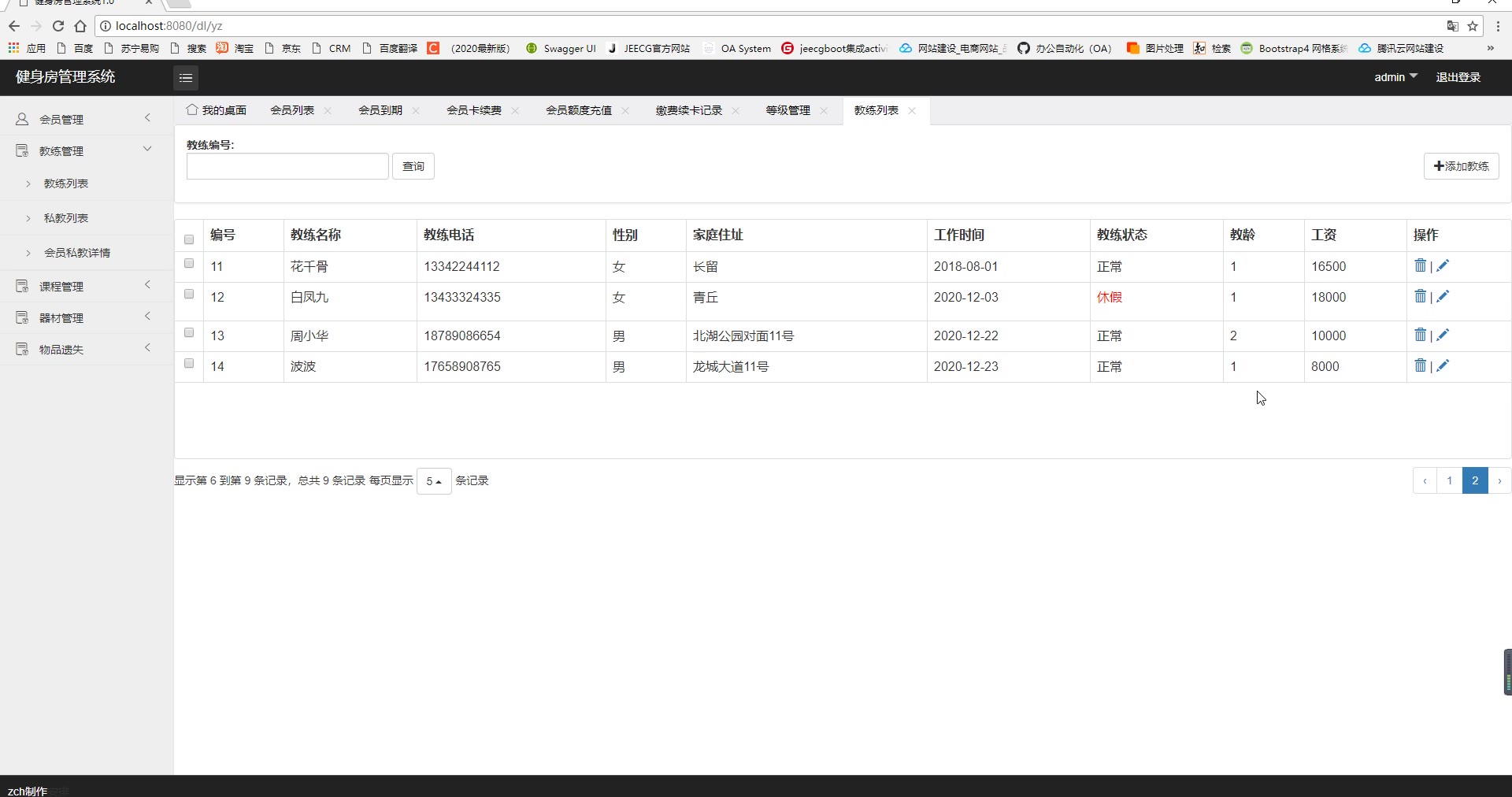Close the 会员到期 tab
The image size is (1512, 797).
click(x=416, y=110)
